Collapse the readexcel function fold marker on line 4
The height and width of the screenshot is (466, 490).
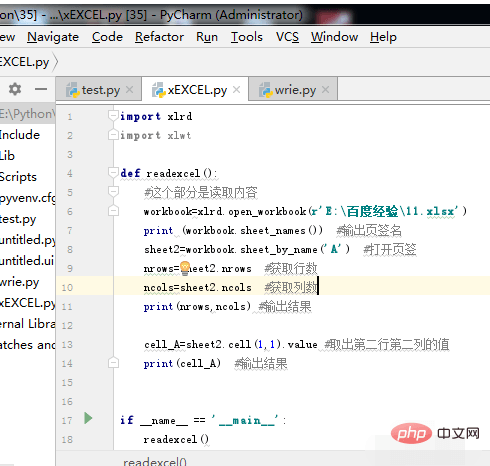[x=113, y=173]
